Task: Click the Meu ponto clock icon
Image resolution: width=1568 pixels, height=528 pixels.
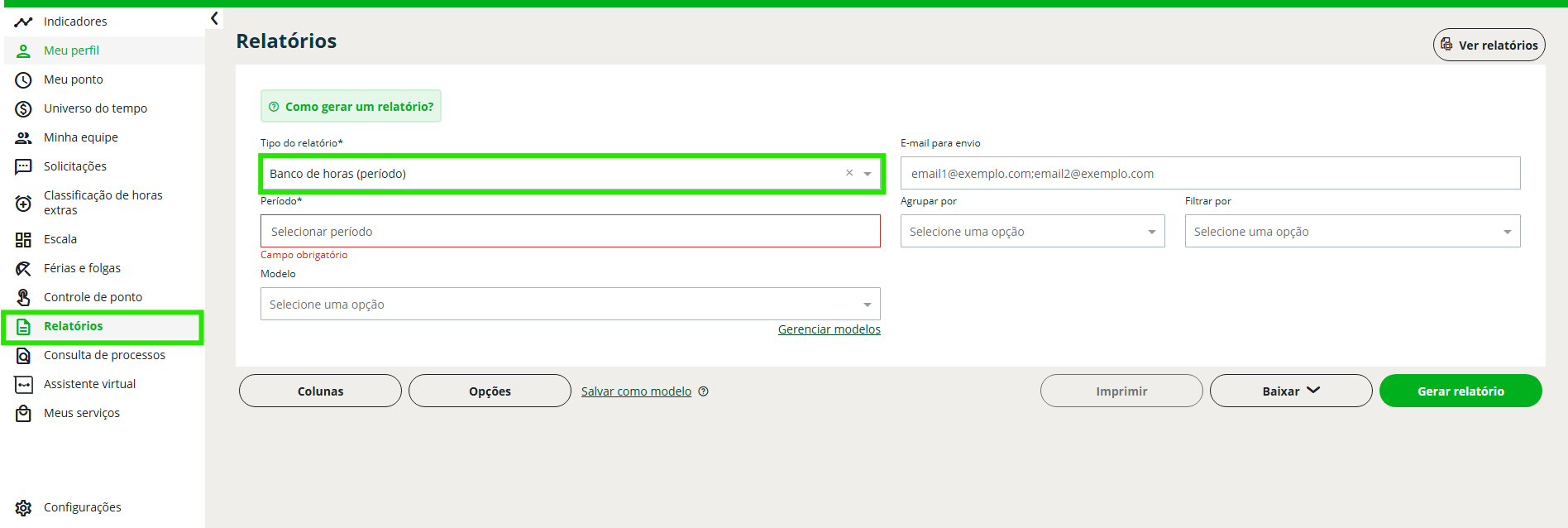Action: click(x=23, y=79)
